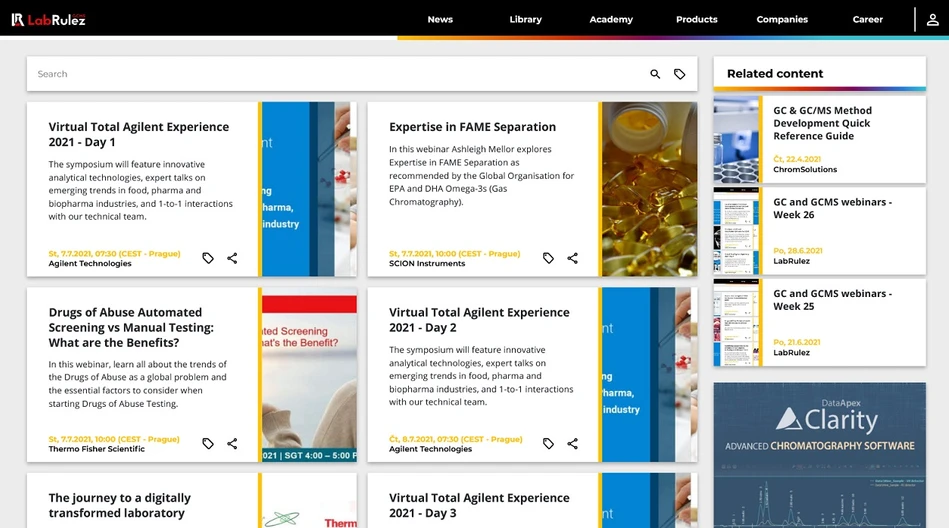Click tag icon on Drugs of Abuse card
The image size is (949, 528).
(208, 443)
